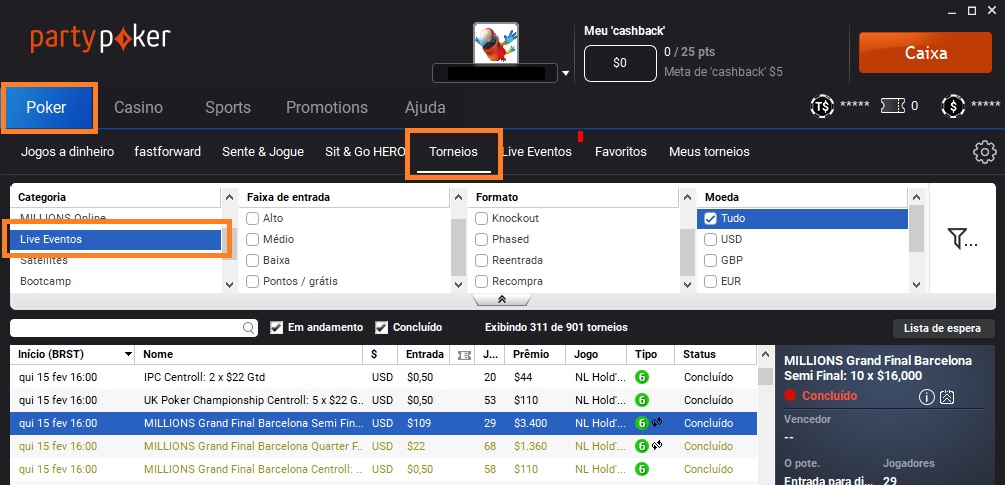Click Categoria list scroll-up arrow
This screenshot has height=485, width=1005.
click(229, 197)
